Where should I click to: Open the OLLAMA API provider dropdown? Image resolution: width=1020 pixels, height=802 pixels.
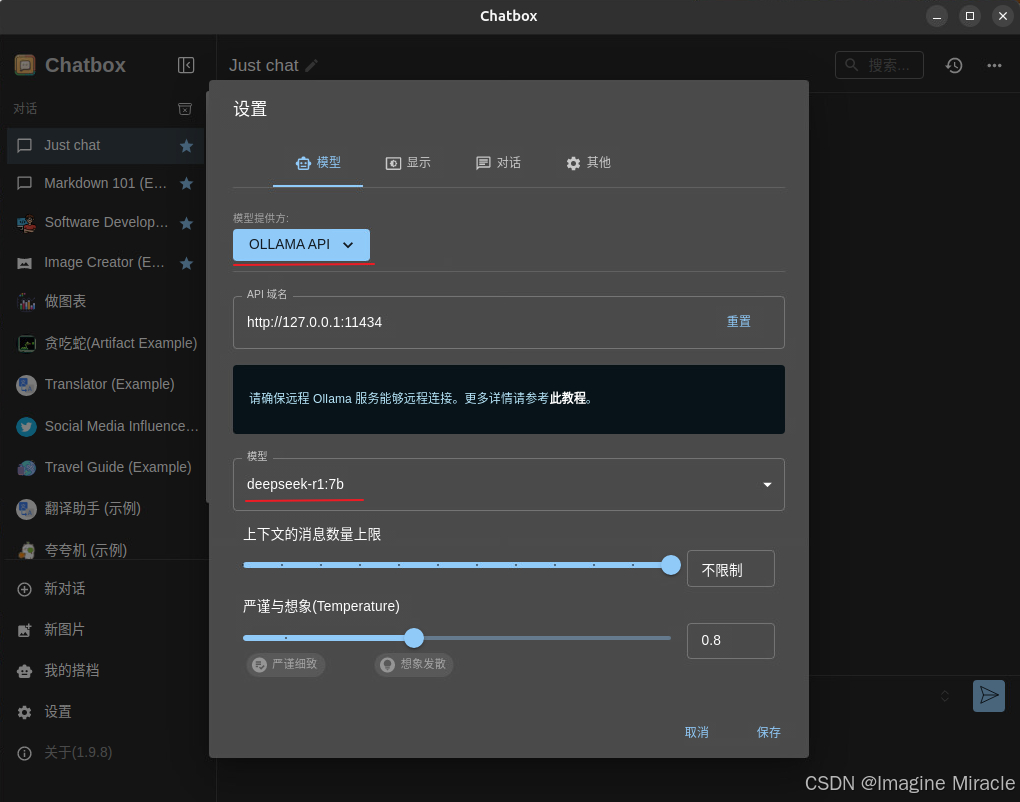[301, 244]
